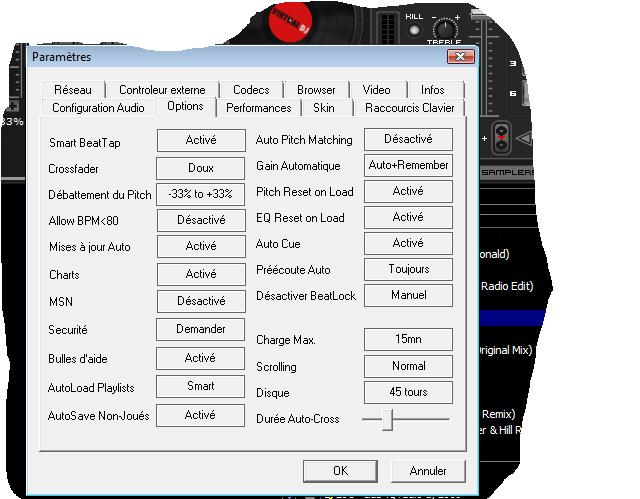Screen dimensions: 640x499
Task: Open the Infos tab
Action: click(x=433, y=90)
